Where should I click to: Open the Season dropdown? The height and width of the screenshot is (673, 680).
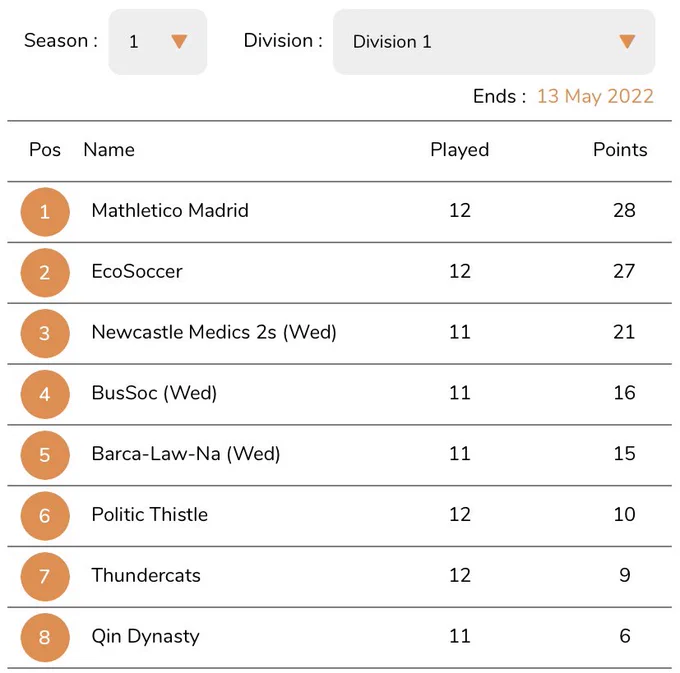(x=157, y=42)
